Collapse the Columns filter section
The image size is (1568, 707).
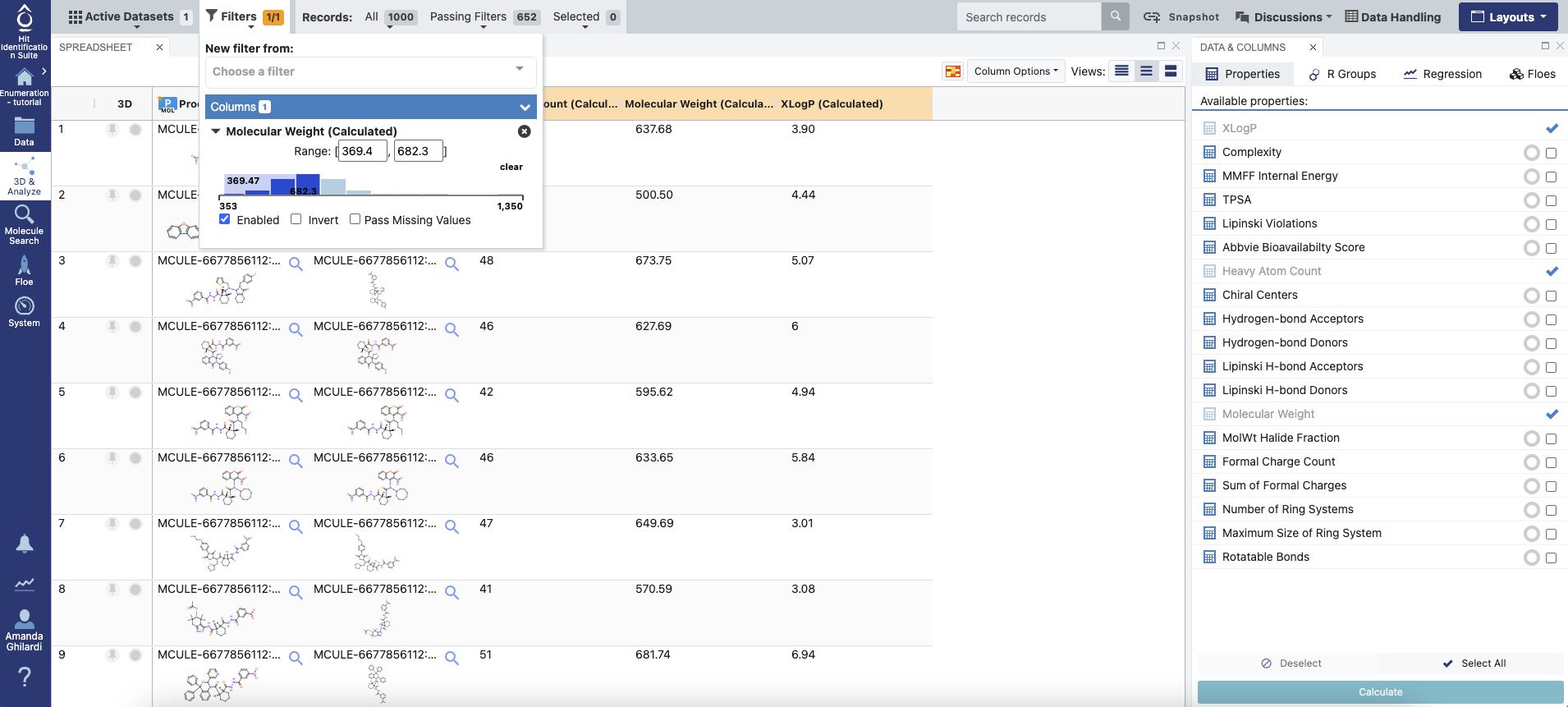click(x=524, y=108)
